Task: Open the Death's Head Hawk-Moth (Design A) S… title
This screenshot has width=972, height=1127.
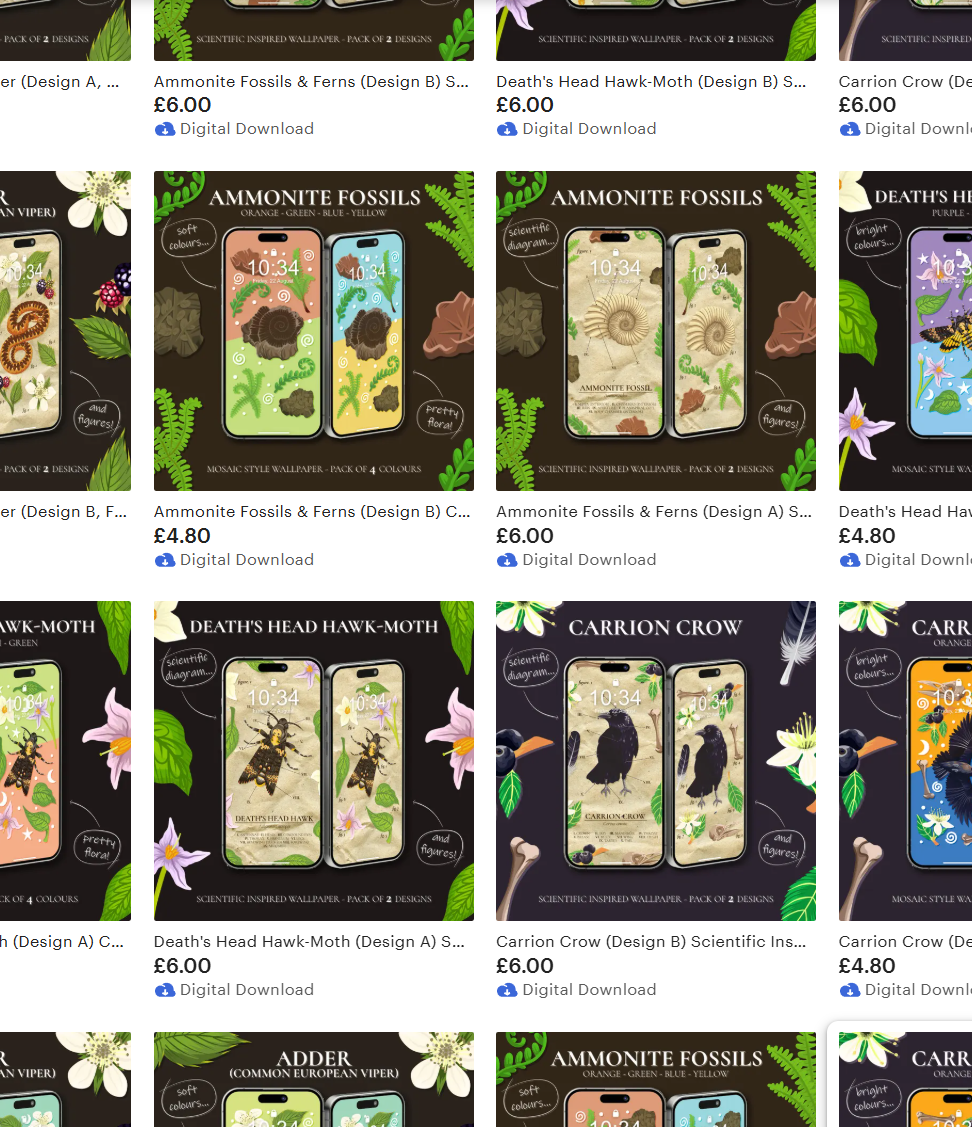Action: click(309, 942)
